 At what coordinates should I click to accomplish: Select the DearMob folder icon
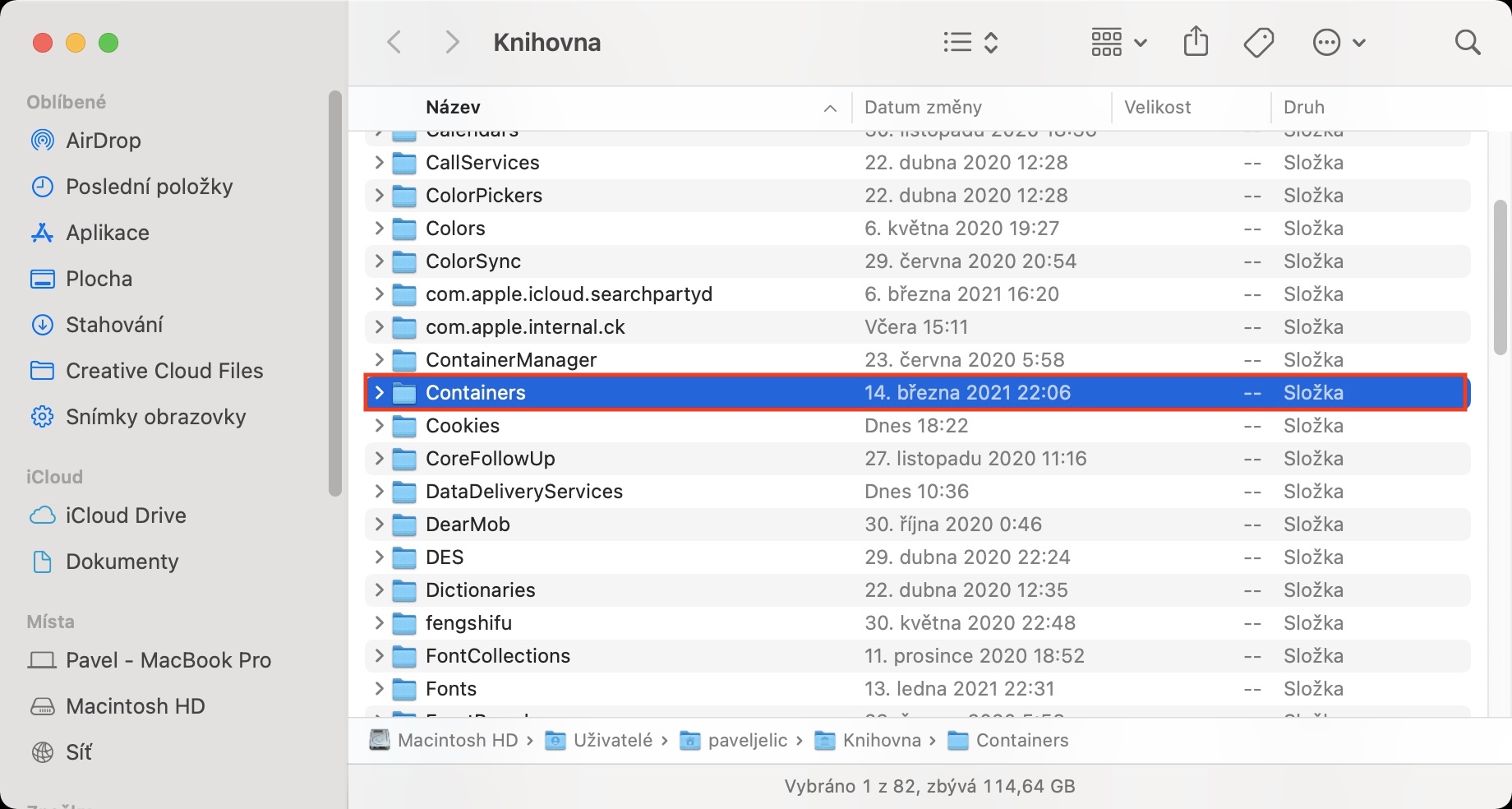coord(404,525)
